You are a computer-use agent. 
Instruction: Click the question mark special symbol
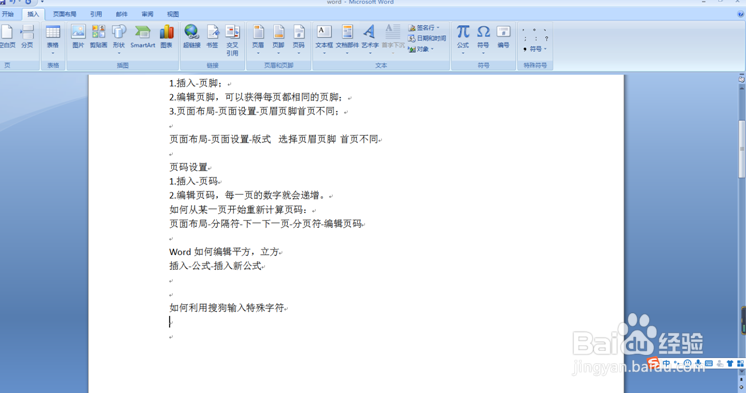pos(546,39)
